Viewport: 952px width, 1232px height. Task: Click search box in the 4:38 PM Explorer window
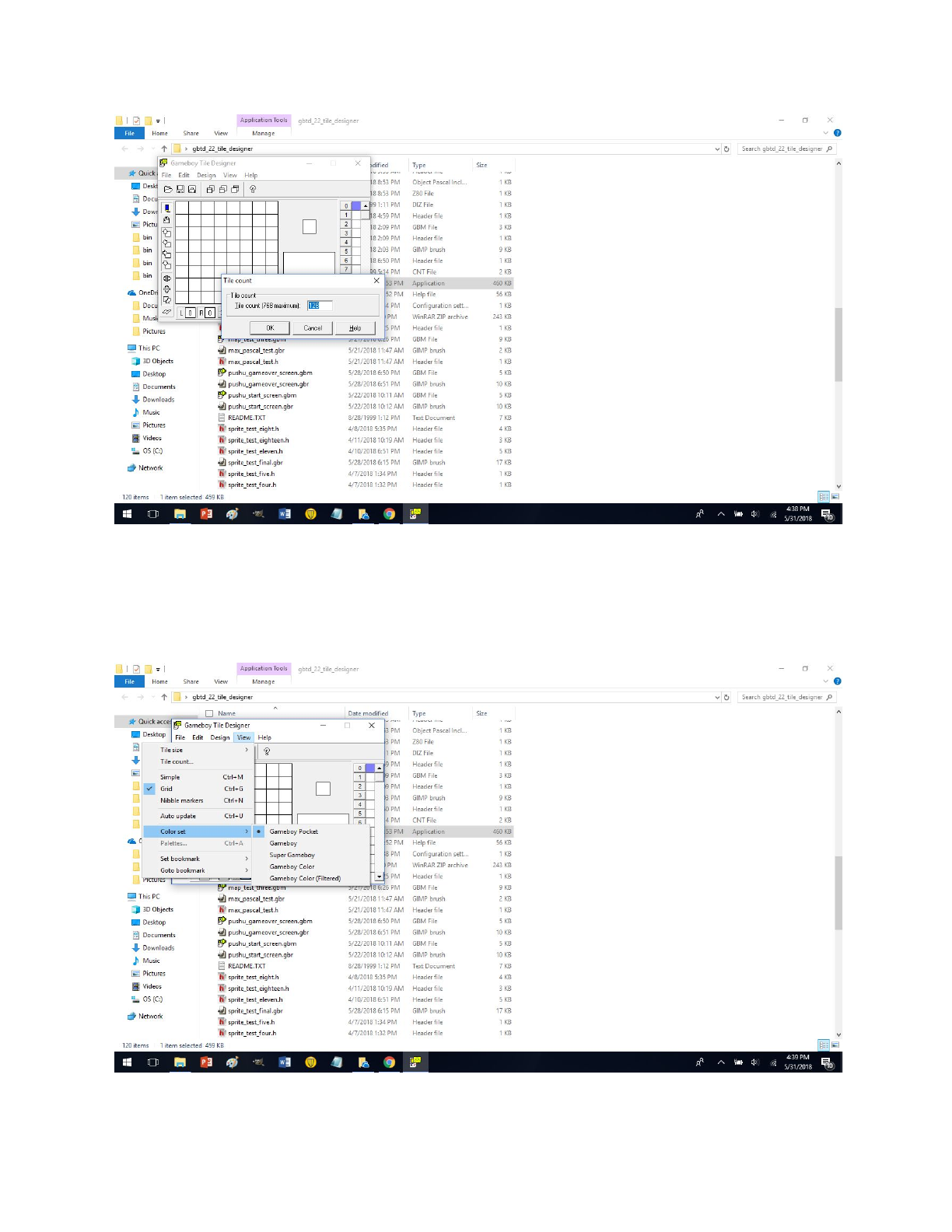(x=786, y=149)
